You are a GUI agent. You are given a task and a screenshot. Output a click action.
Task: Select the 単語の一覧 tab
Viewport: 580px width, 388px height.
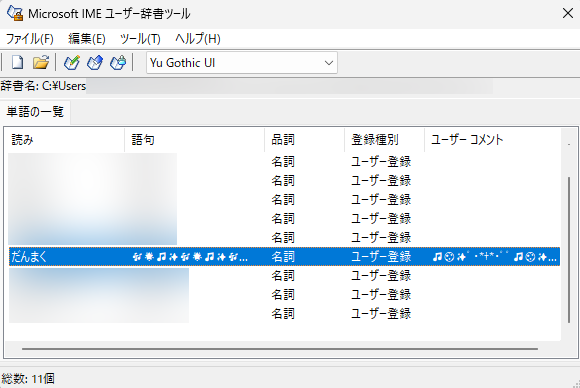pyautogui.click(x=35, y=112)
